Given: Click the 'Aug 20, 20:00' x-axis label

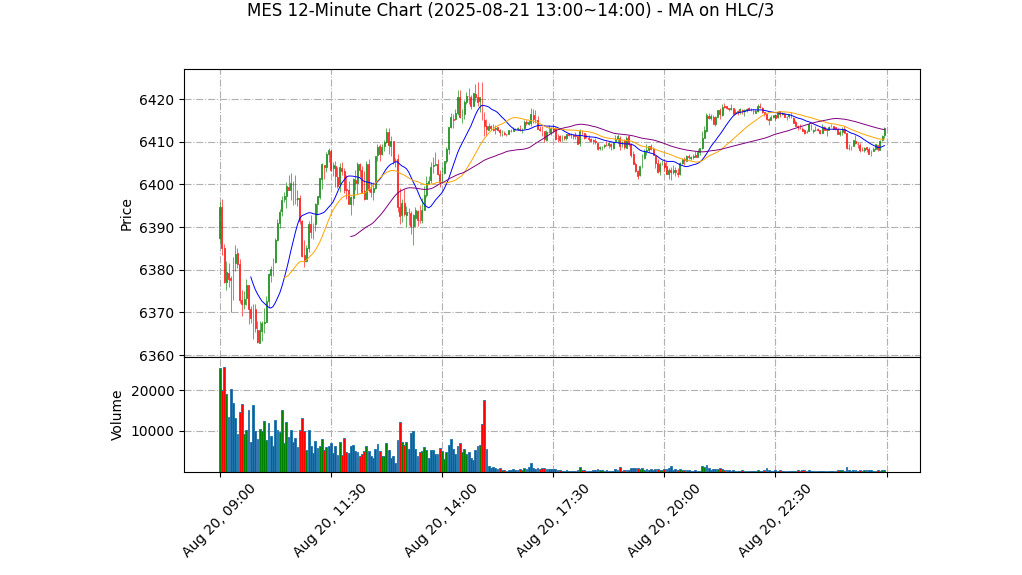Looking at the screenshot, I should (663, 520).
